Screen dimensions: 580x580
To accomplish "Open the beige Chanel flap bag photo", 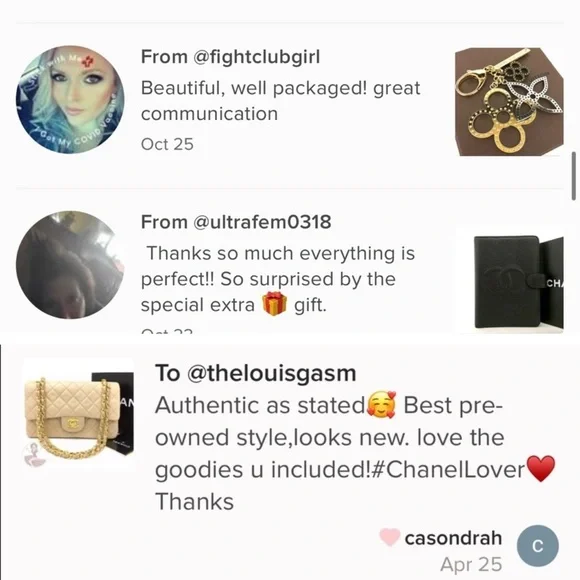I will [x=78, y=414].
